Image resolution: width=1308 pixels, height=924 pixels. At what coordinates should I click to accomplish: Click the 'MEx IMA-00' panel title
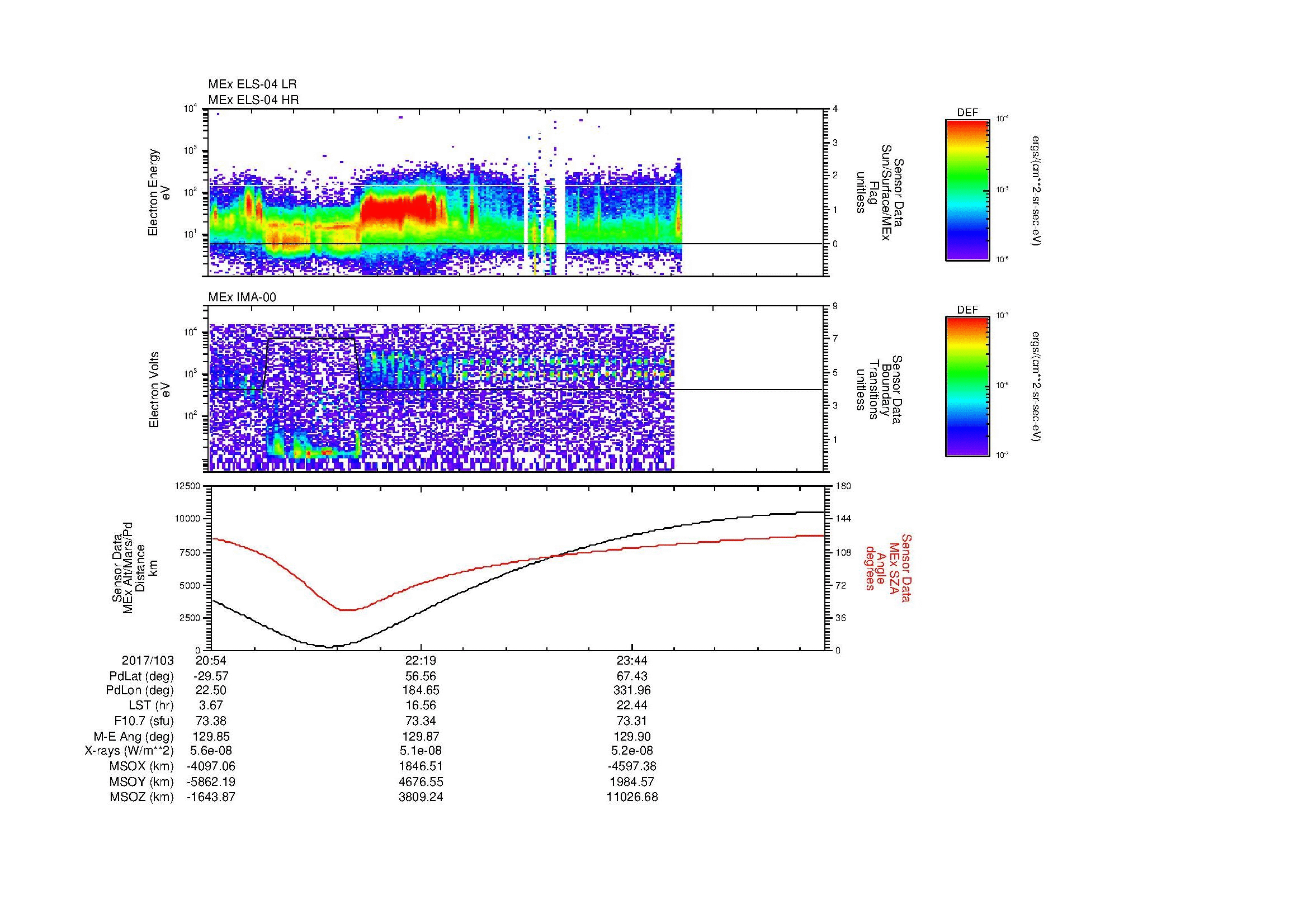pos(242,297)
